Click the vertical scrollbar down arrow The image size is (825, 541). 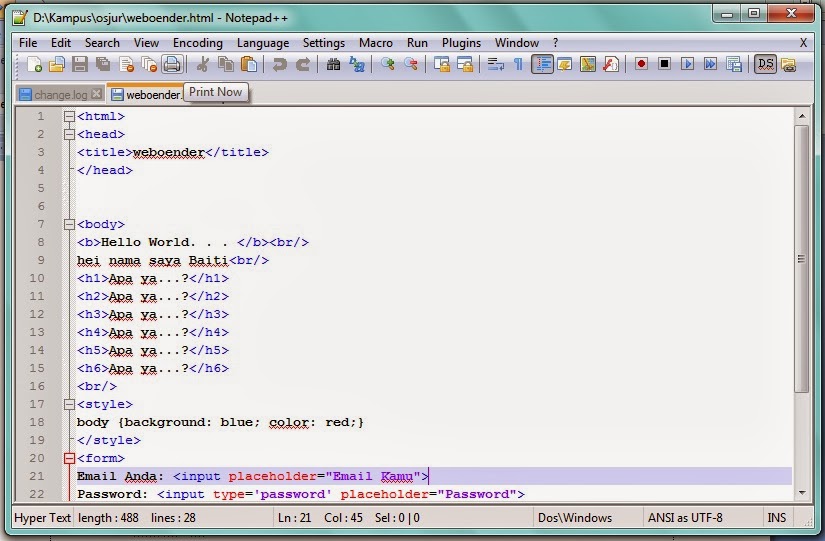coord(801,493)
